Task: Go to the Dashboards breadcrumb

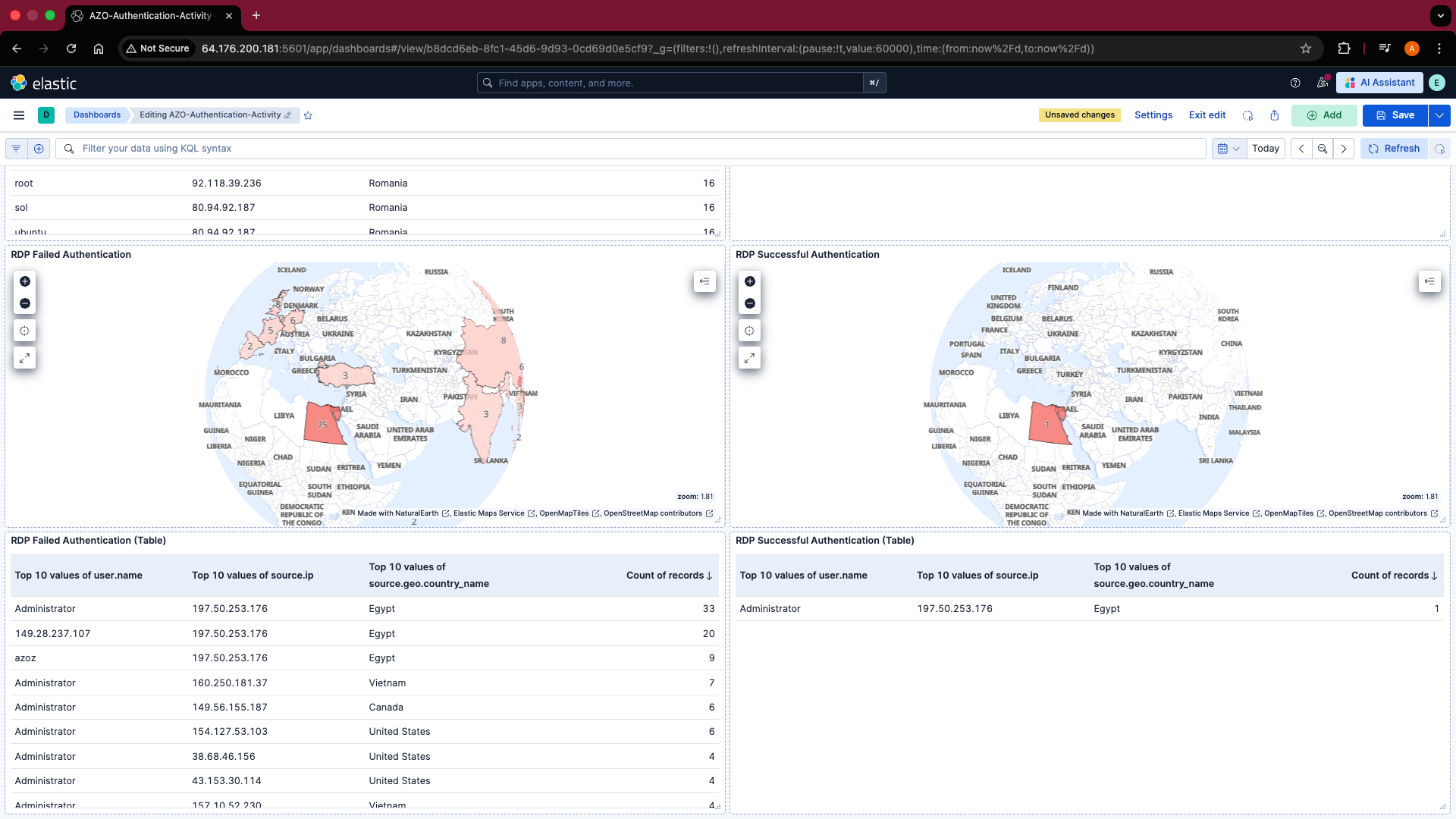Action: (x=97, y=115)
